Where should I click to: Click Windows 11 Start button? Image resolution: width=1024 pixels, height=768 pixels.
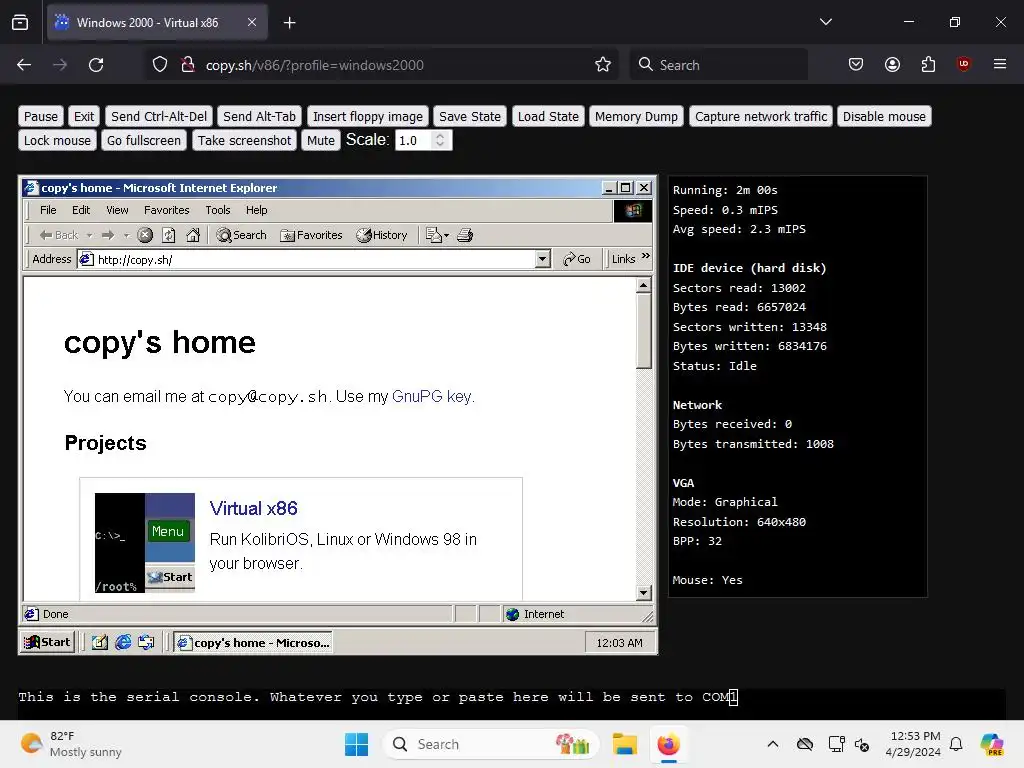(x=357, y=744)
